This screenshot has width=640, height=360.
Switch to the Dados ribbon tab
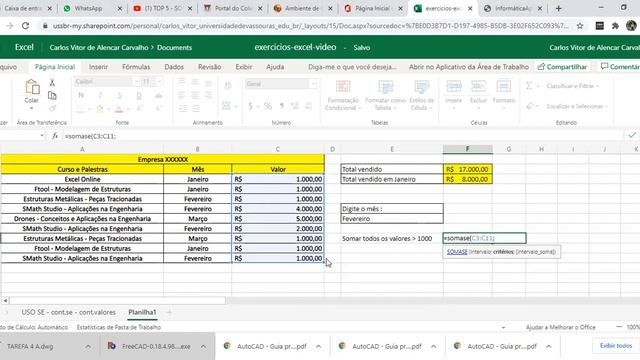pos(174,67)
